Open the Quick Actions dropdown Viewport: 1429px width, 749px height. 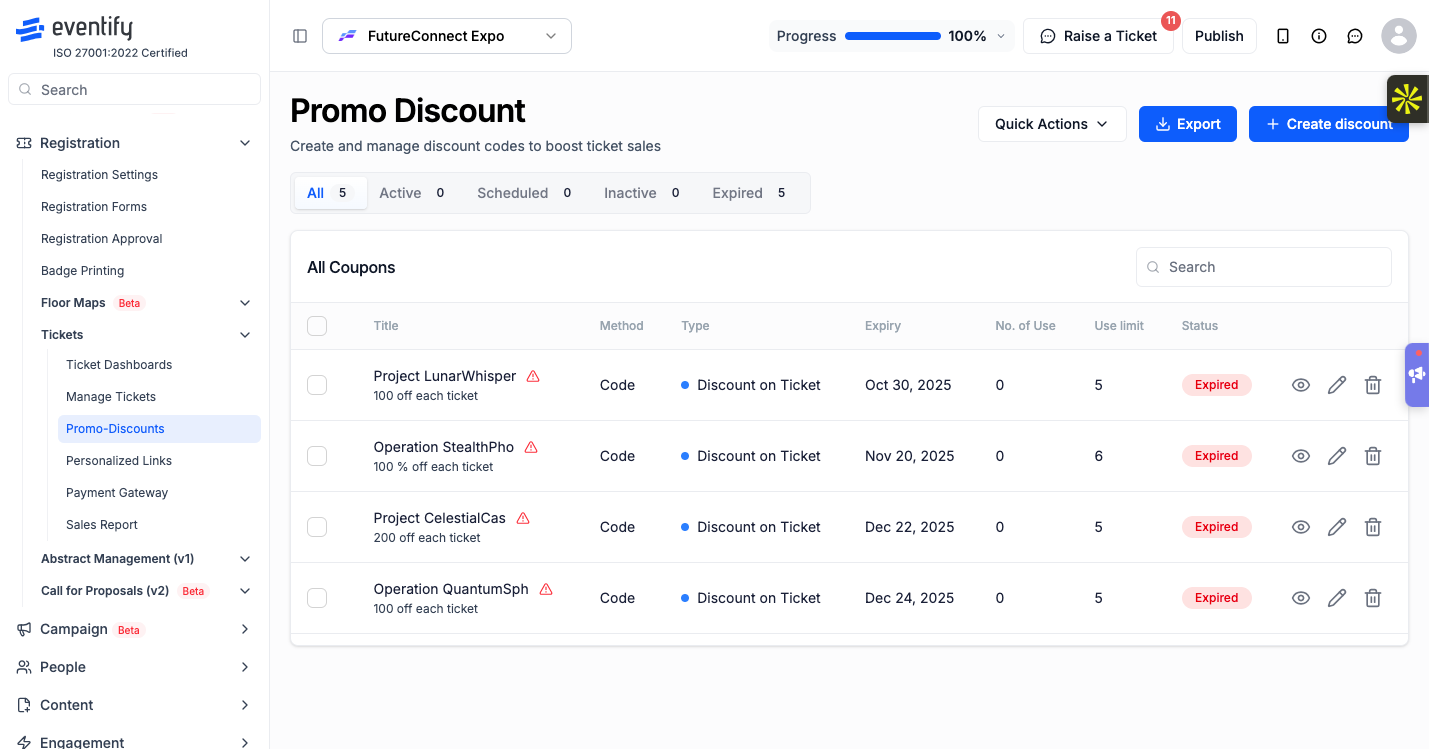(x=1052, y=124)
